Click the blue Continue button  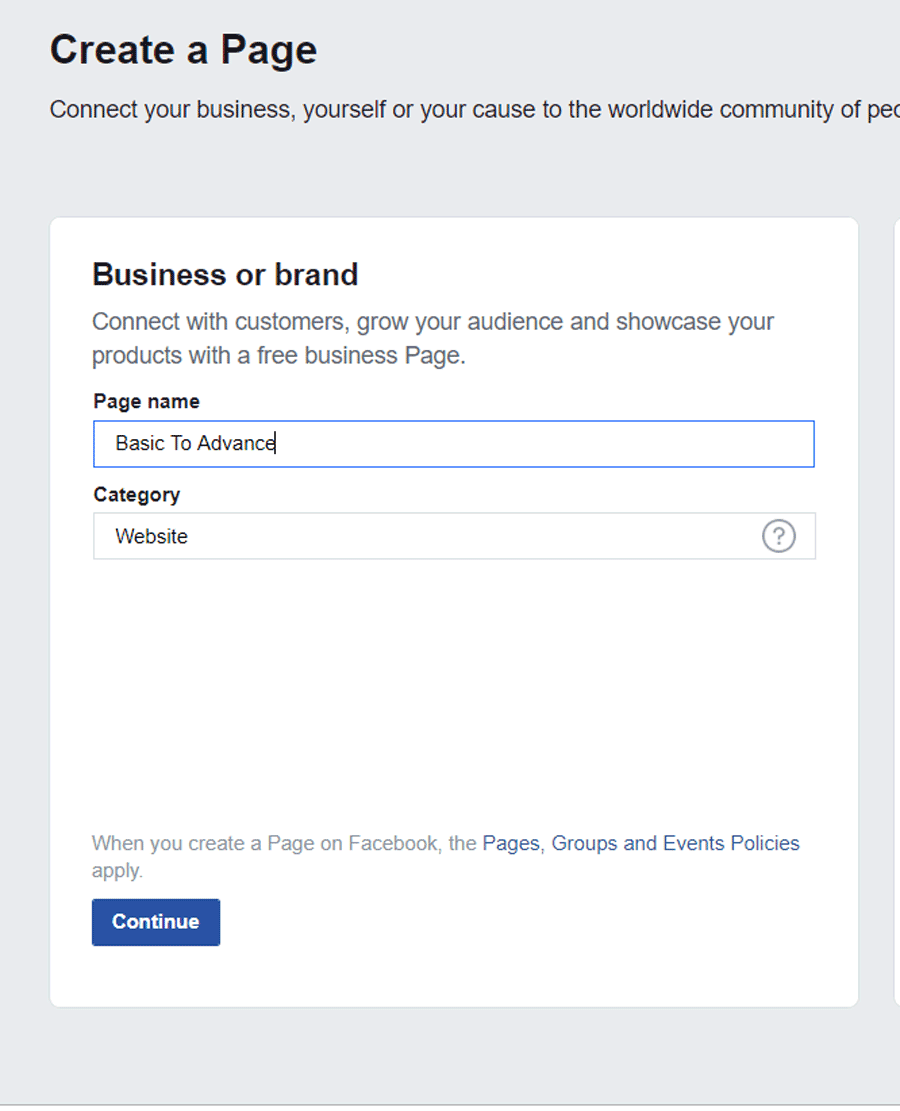156,922
